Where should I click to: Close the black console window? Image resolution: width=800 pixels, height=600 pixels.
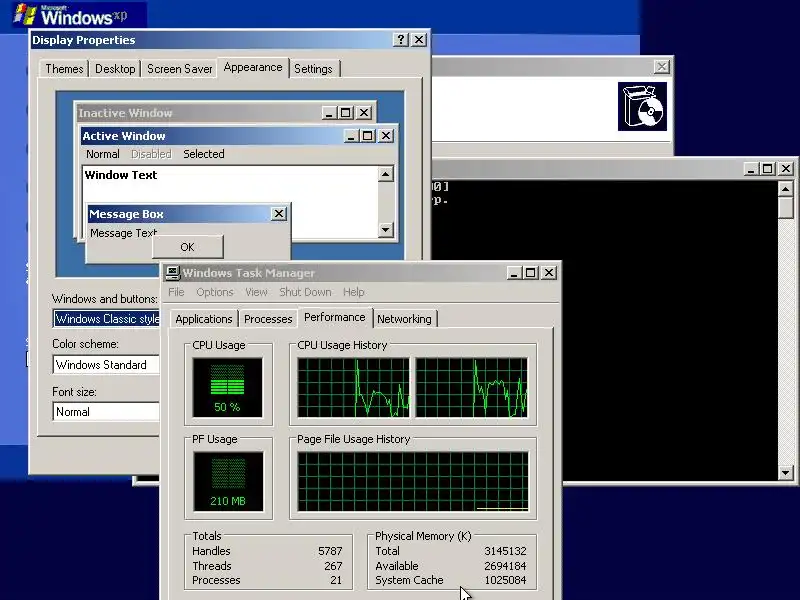point(786,169)
